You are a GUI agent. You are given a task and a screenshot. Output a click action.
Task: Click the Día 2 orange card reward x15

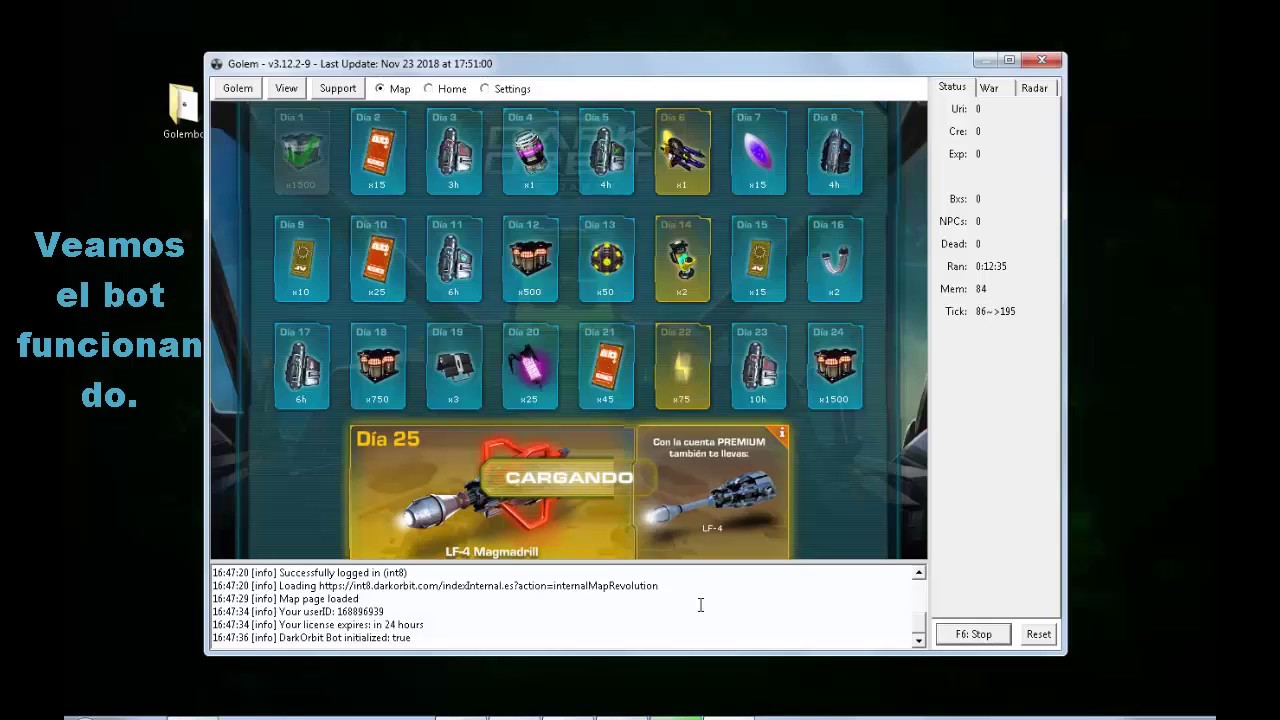(x=377, y=152)
